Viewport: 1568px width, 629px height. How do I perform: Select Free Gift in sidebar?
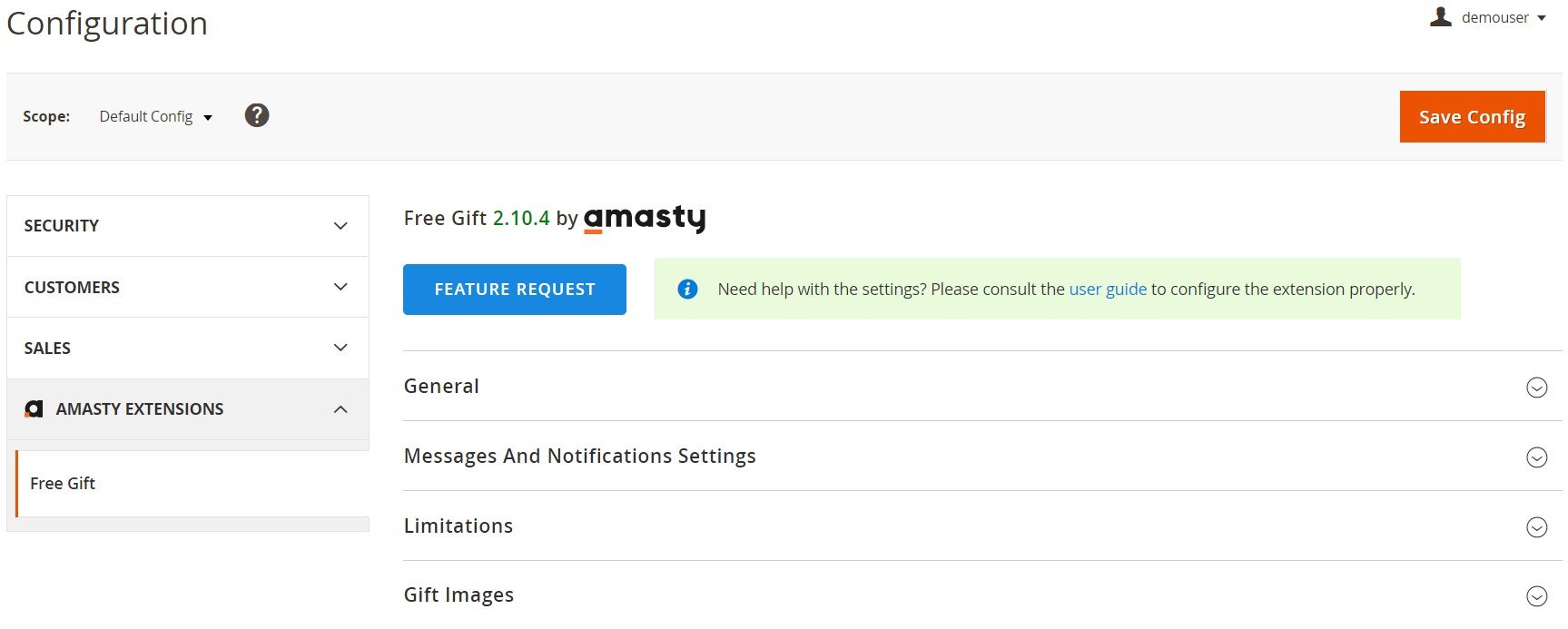[x=192, y=484]
